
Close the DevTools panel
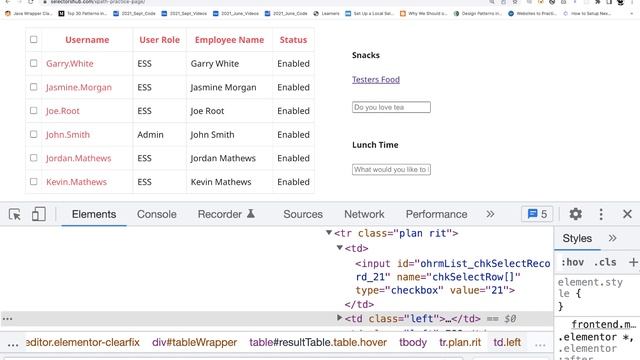627,214
